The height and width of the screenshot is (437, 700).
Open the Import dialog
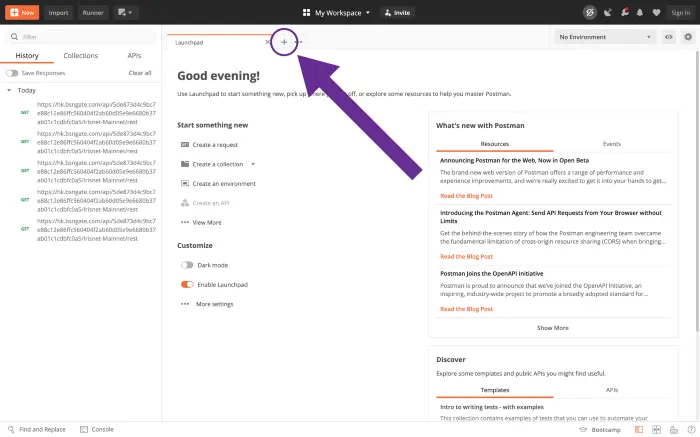[58, 12]
